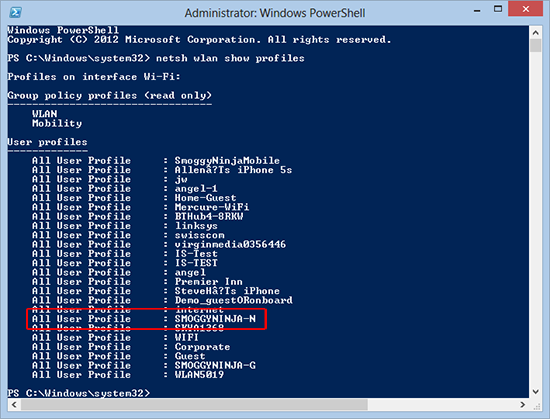Click the vertical scrollbar thumb

[535, 46]
